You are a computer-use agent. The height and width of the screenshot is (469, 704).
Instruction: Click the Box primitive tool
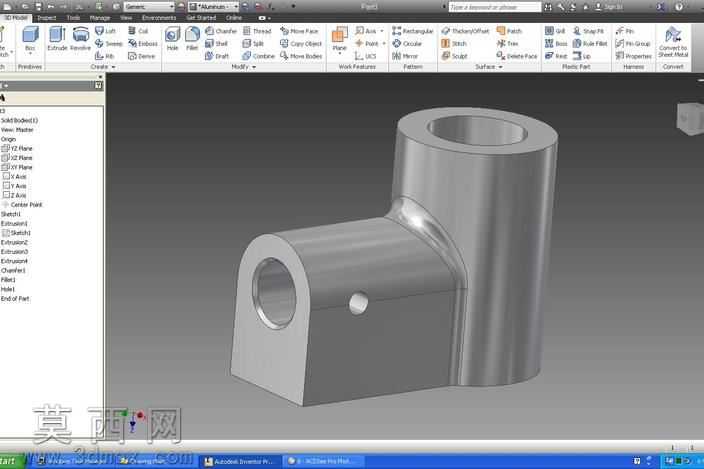tap(30, 37)
